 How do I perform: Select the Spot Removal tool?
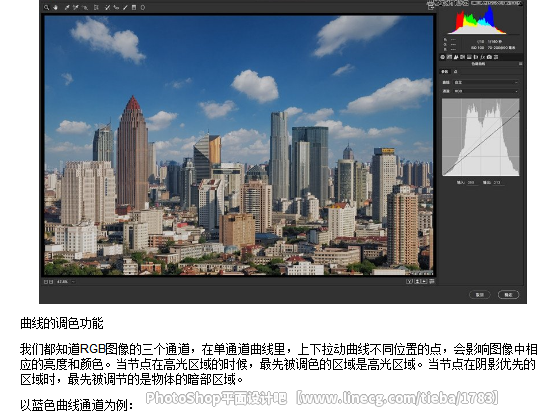107,7
